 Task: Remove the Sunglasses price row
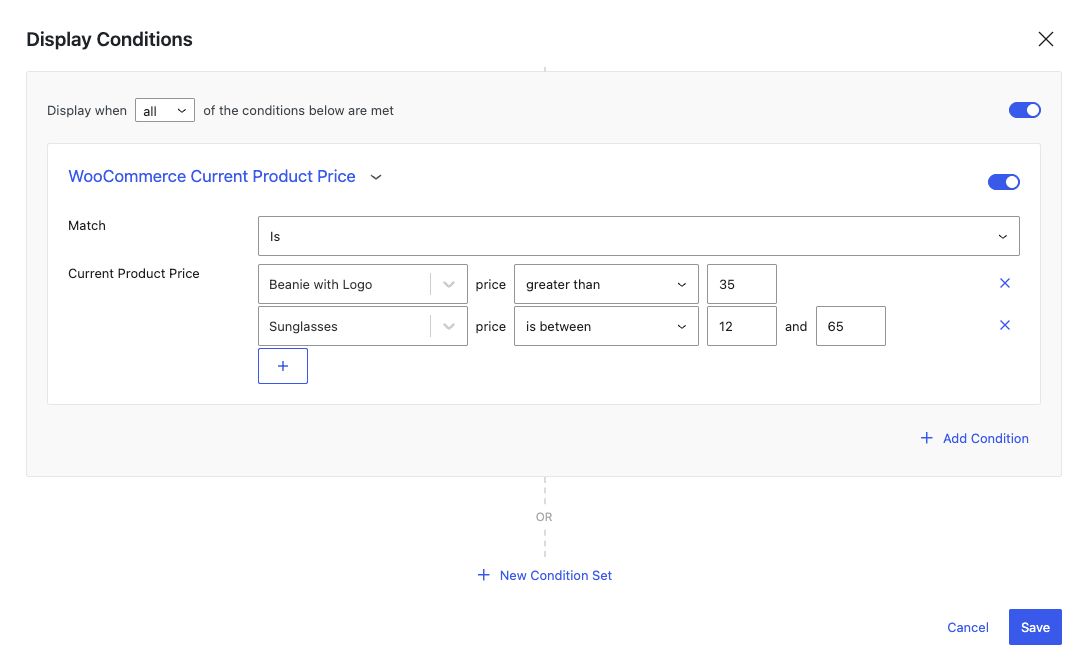point(1004,325)
